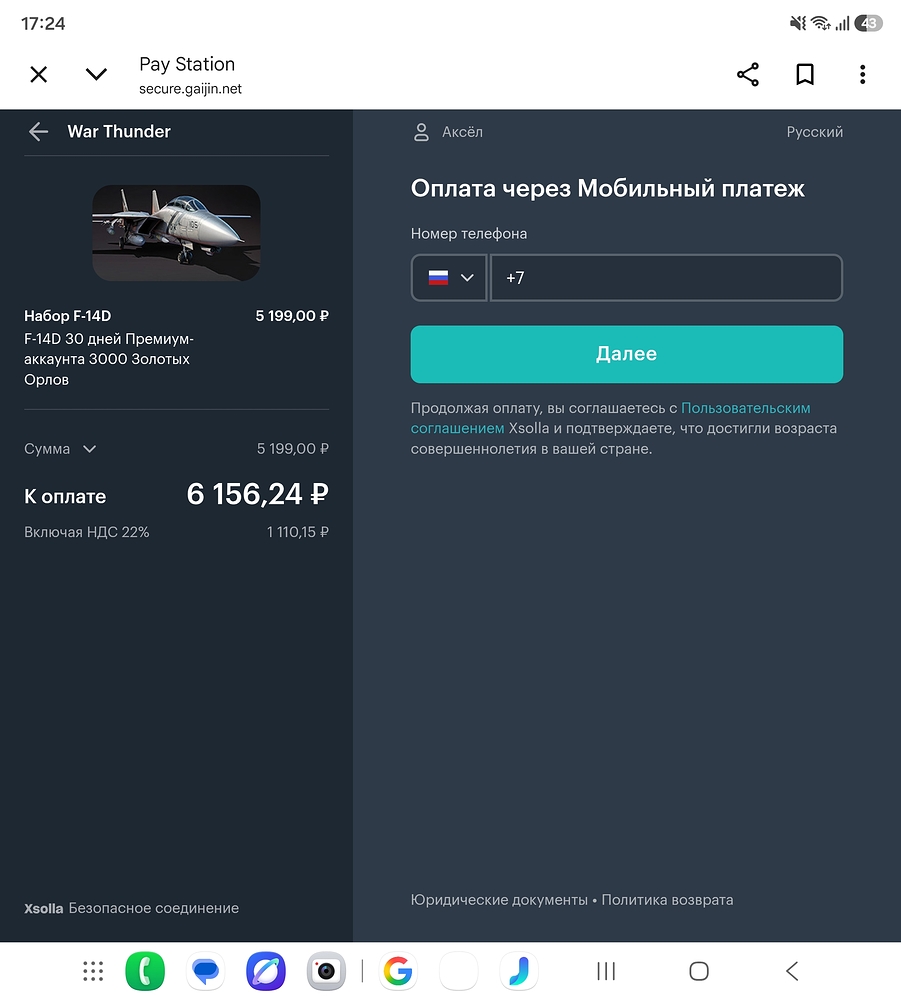Image resolution: width=901 pixels, height=1000 pixels.
Task: Click the Номер телефона label
Action: tap(469, 234)
